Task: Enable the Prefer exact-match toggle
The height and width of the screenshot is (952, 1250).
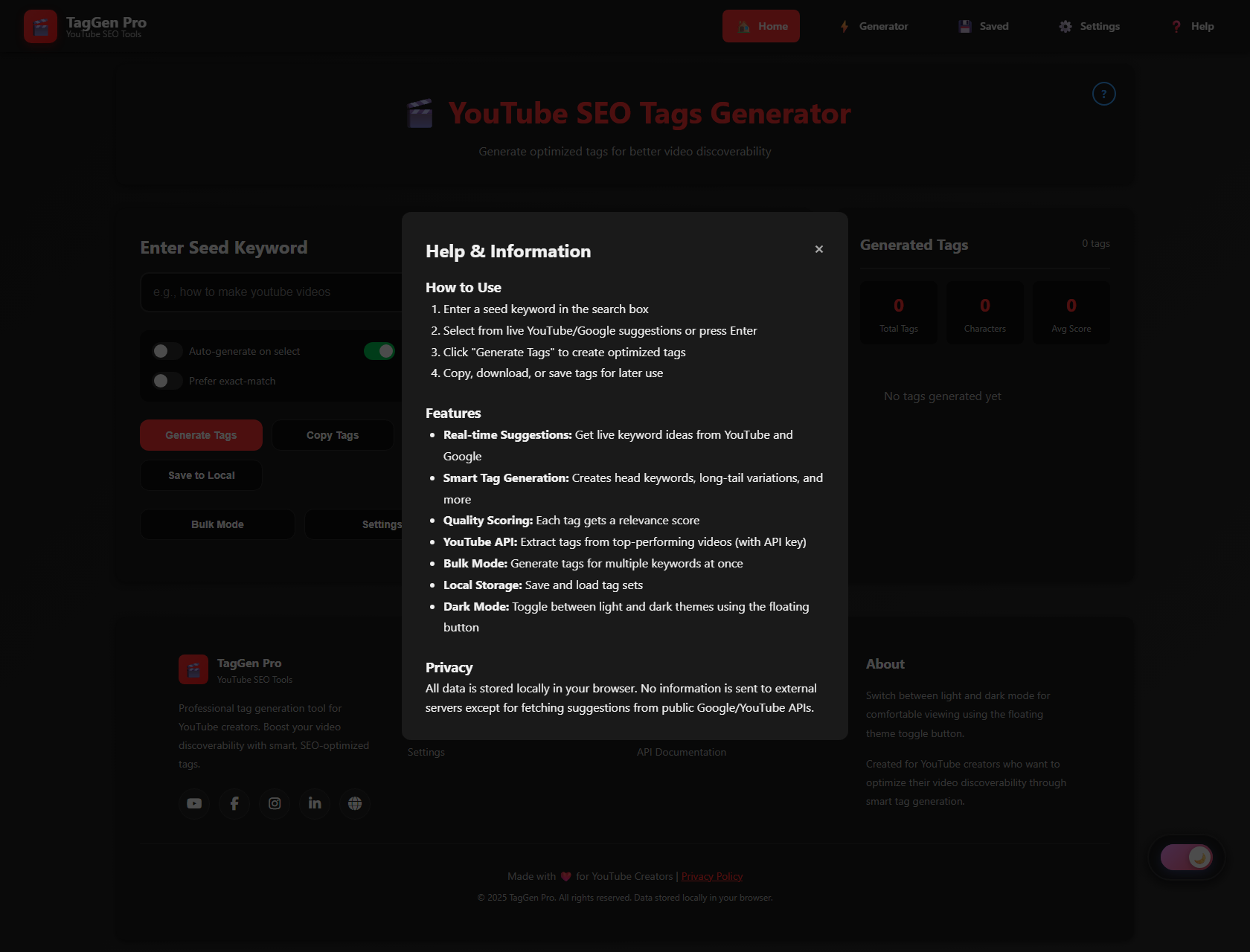Action: click(167, 381)
